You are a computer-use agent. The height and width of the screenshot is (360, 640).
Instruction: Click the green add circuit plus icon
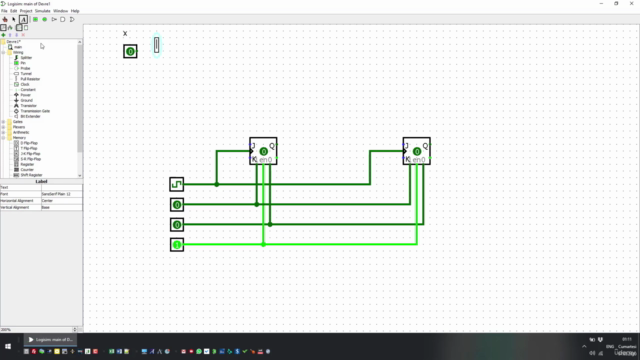coord(4,35)
